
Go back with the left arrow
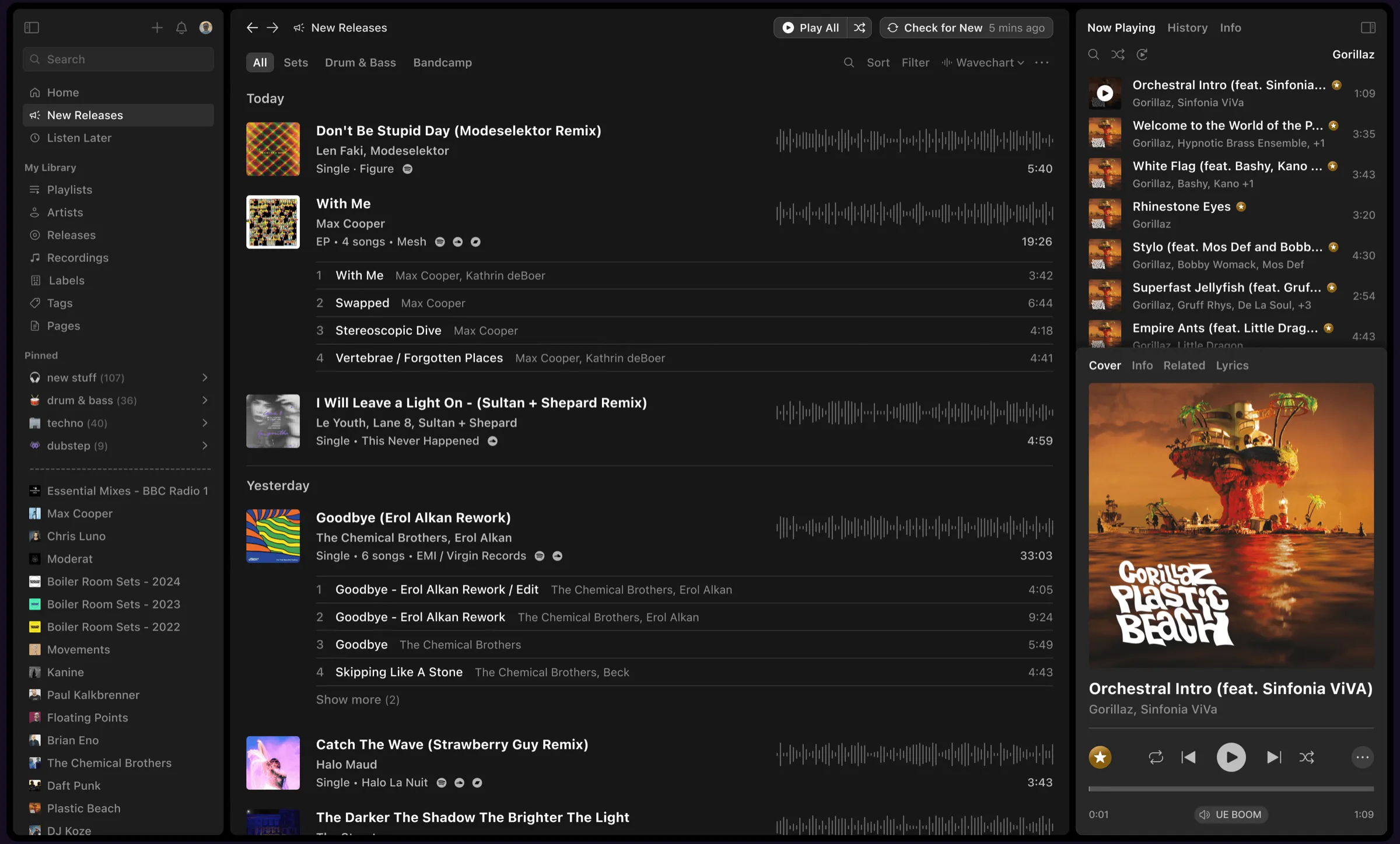(x=252, y=27)
